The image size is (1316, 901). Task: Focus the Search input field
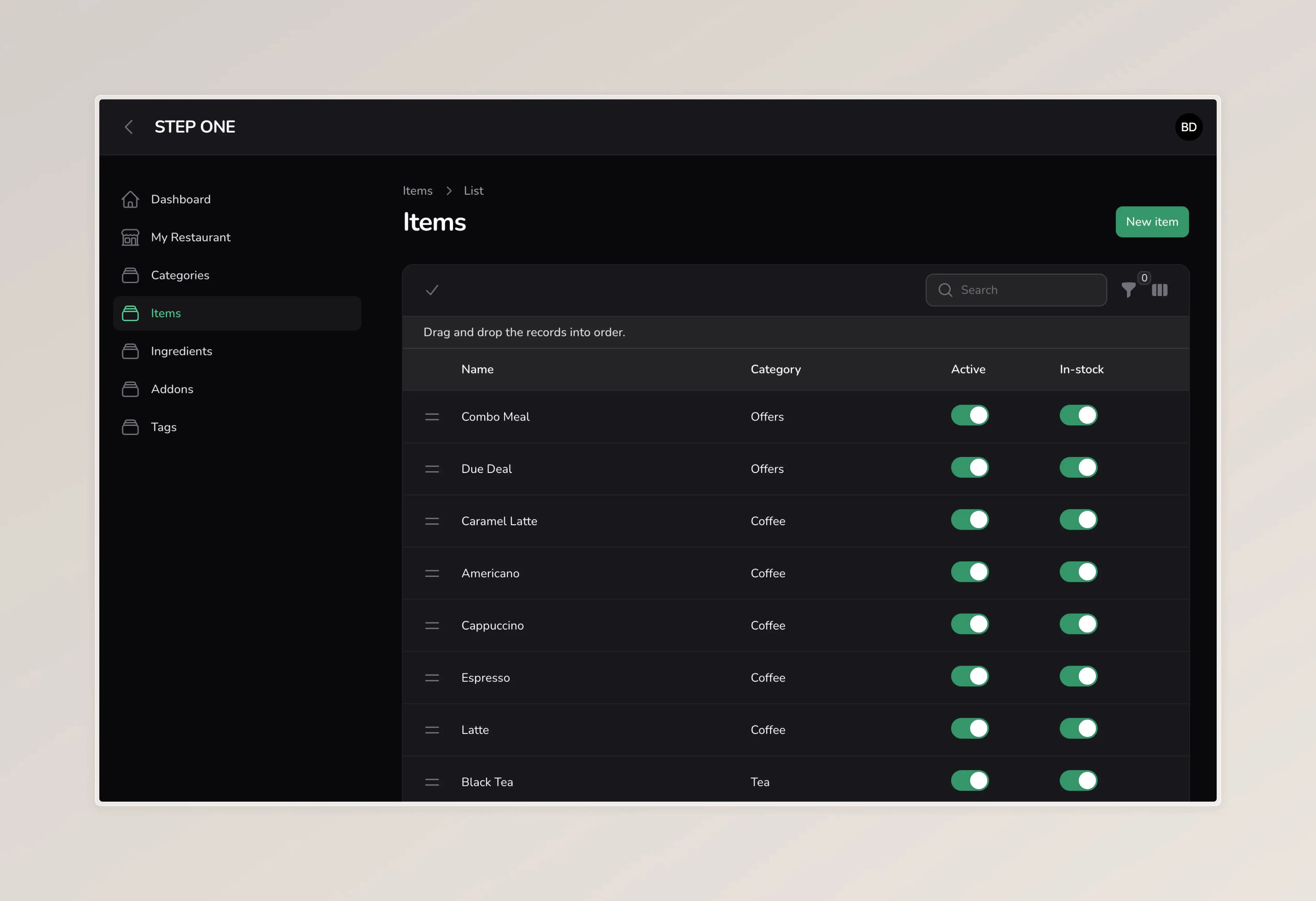tap(1016, 290)
